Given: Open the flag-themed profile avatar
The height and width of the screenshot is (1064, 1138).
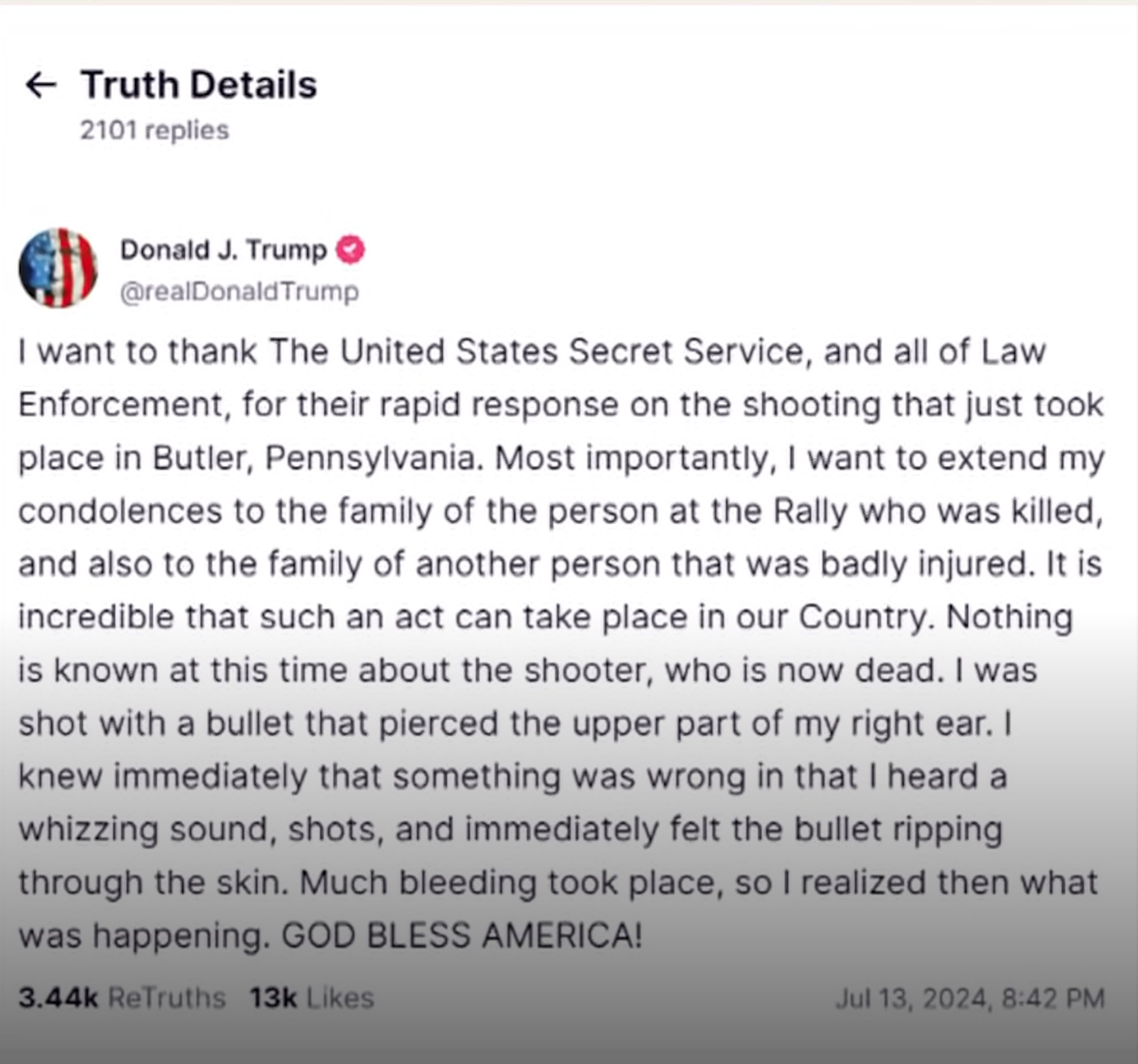Looking at the screenshot, I should tap(58, 268).
